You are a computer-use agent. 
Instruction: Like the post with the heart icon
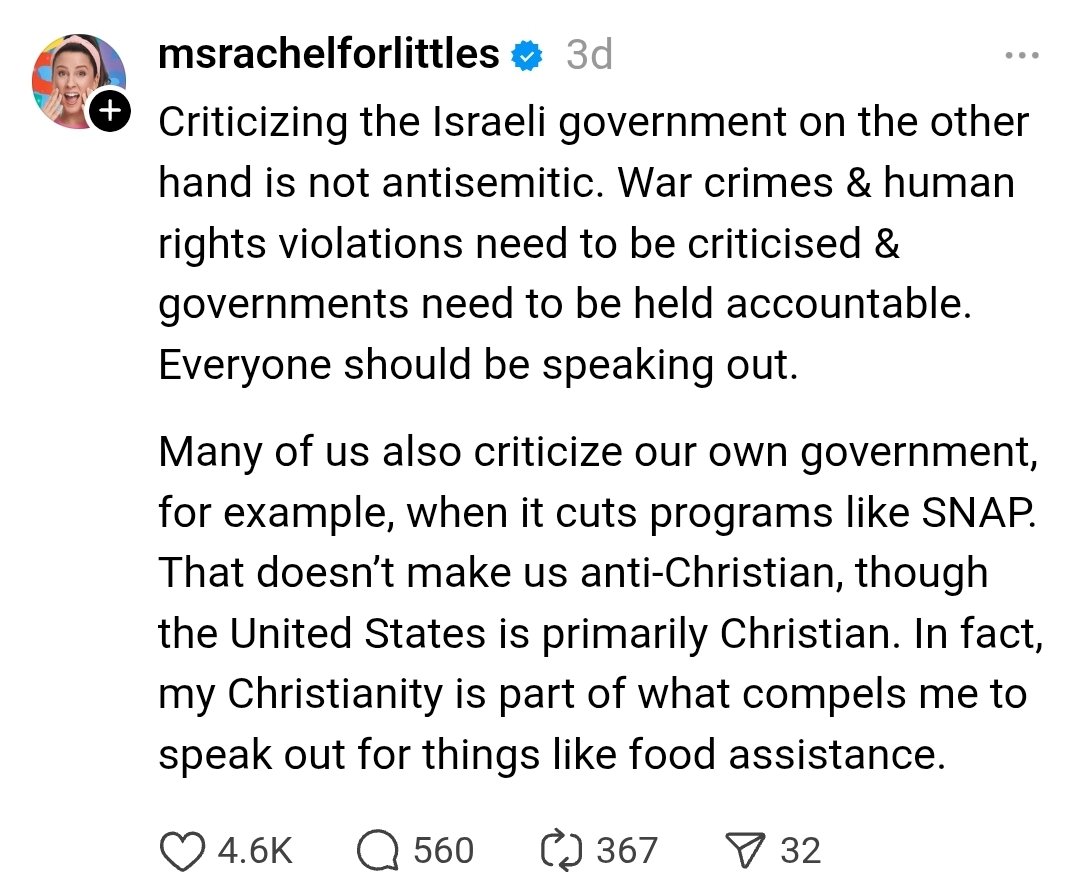click(x=181, y=851)
